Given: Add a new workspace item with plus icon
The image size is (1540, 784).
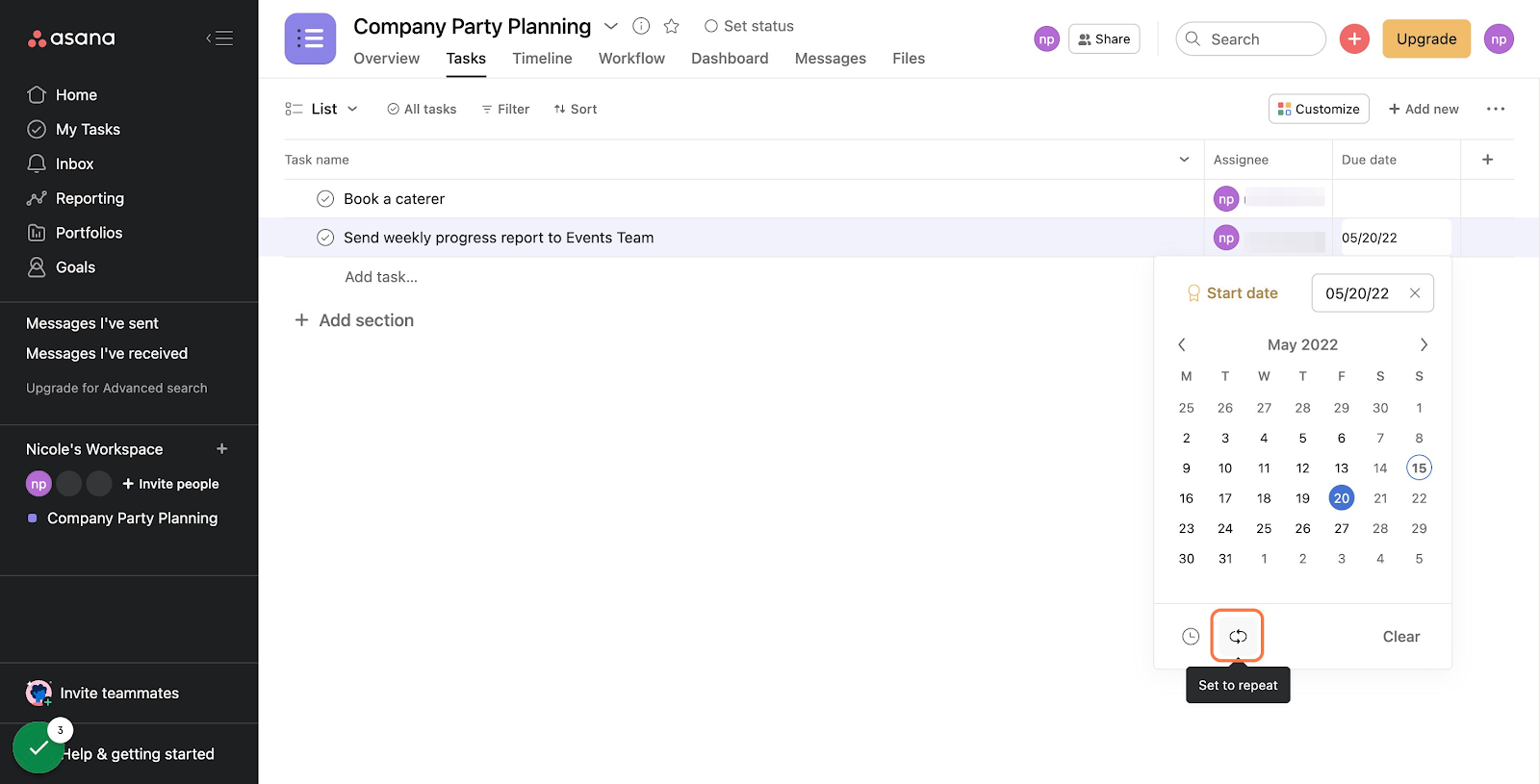Looking at the screenshot, I should [222, 449].
